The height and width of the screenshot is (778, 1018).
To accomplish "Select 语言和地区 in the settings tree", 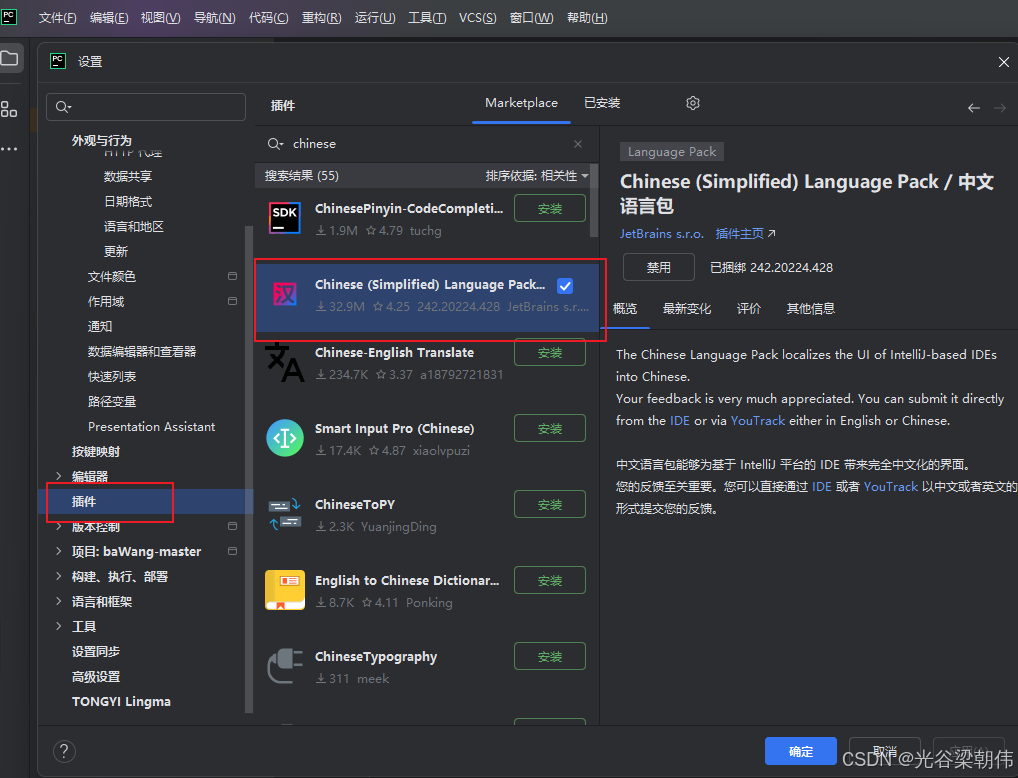I will pyautogui.click(x=134, y=227).
